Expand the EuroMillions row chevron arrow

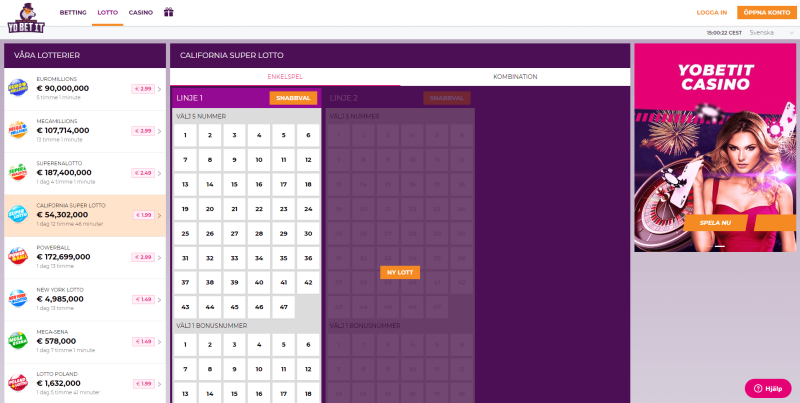(x=159, y=89)
